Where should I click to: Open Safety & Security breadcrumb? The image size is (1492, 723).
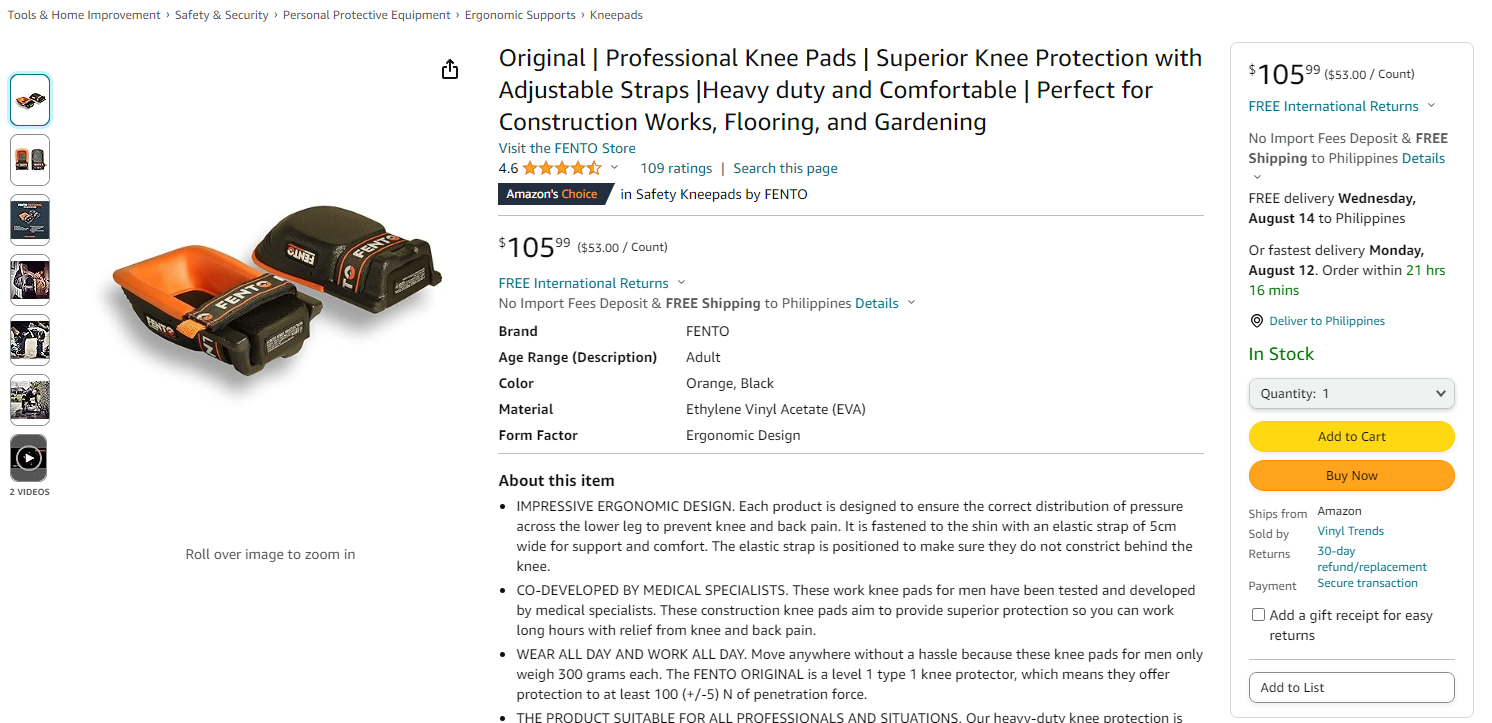tap(221, 15)
